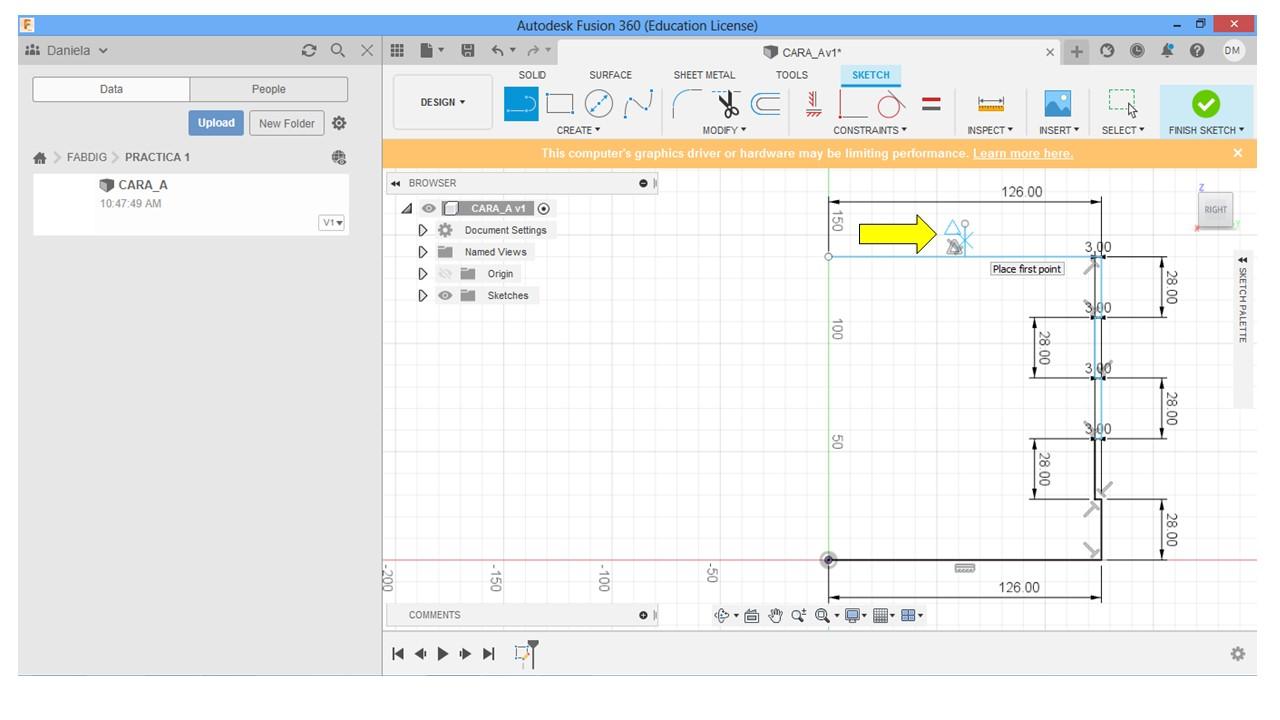Click the Upload button

216,123
